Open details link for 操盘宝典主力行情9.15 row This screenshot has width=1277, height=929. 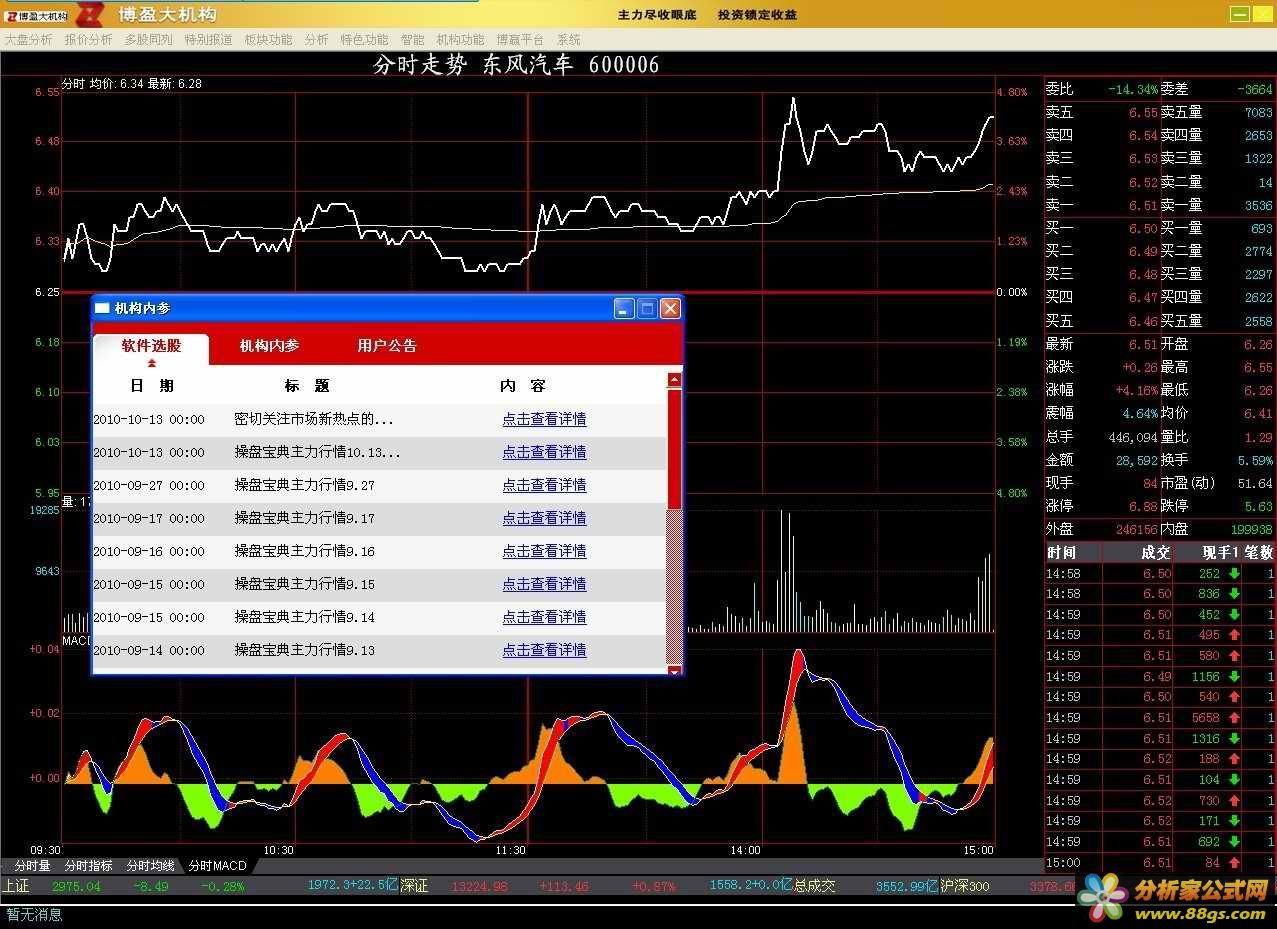(544, 585)
